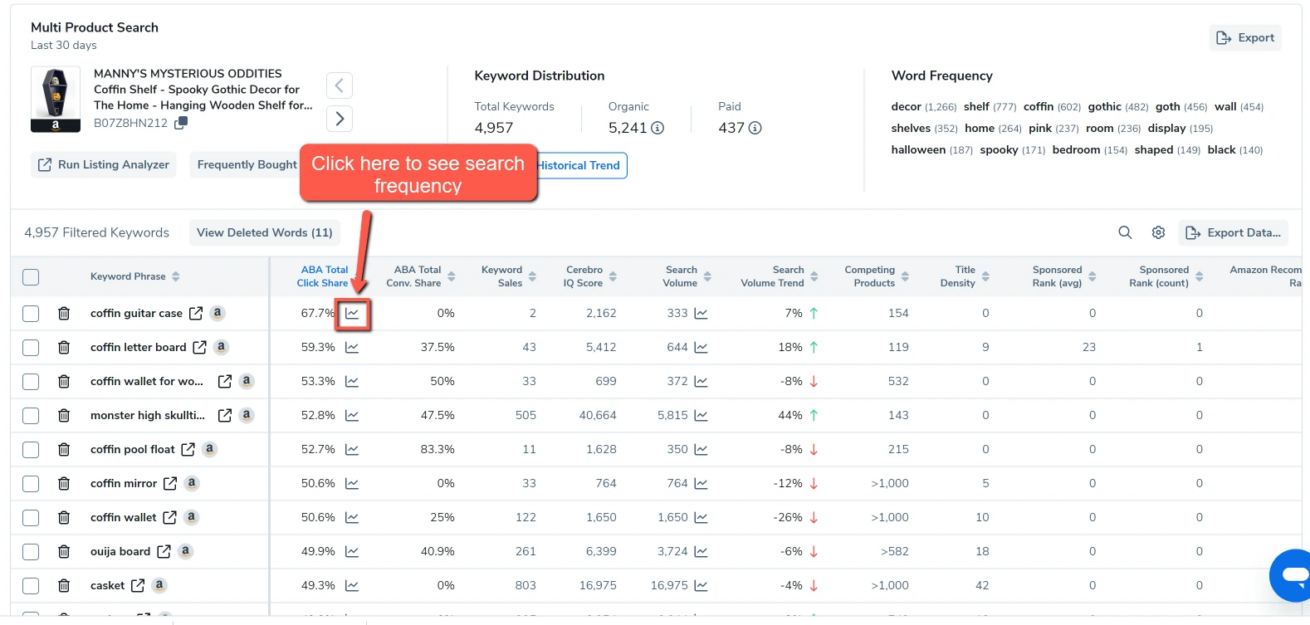Delete the keyword "ouija board" using trash icon

point(63,551)
